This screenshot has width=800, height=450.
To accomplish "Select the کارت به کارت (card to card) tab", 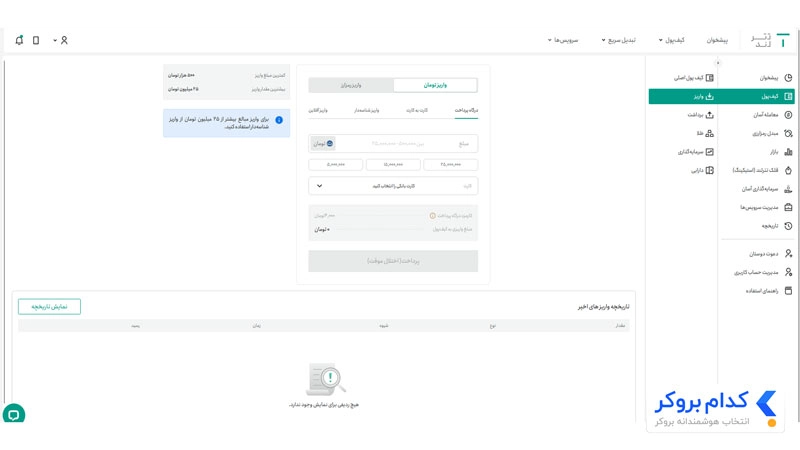I will pos(417,110).
